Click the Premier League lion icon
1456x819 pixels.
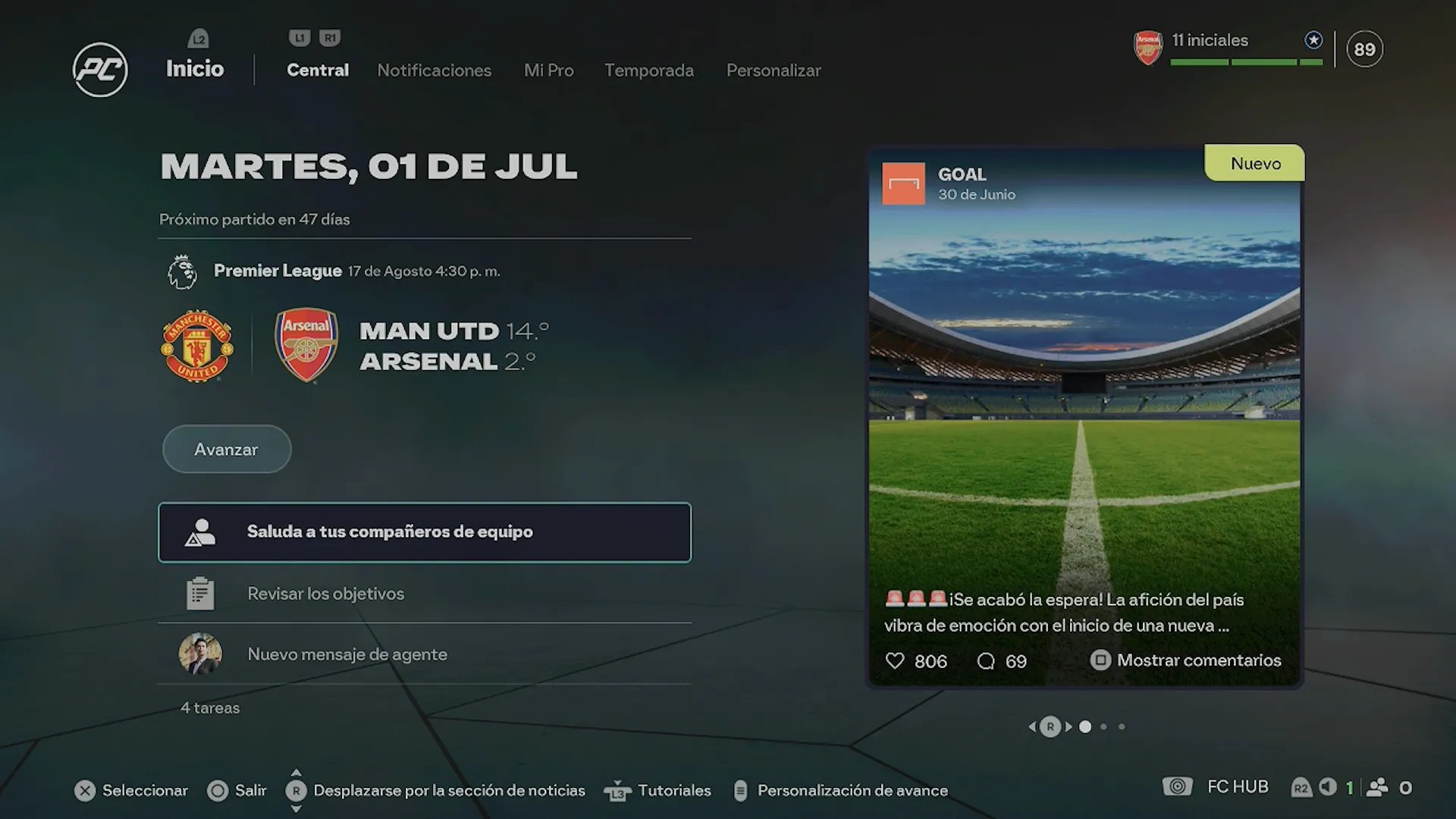(182, 272)
